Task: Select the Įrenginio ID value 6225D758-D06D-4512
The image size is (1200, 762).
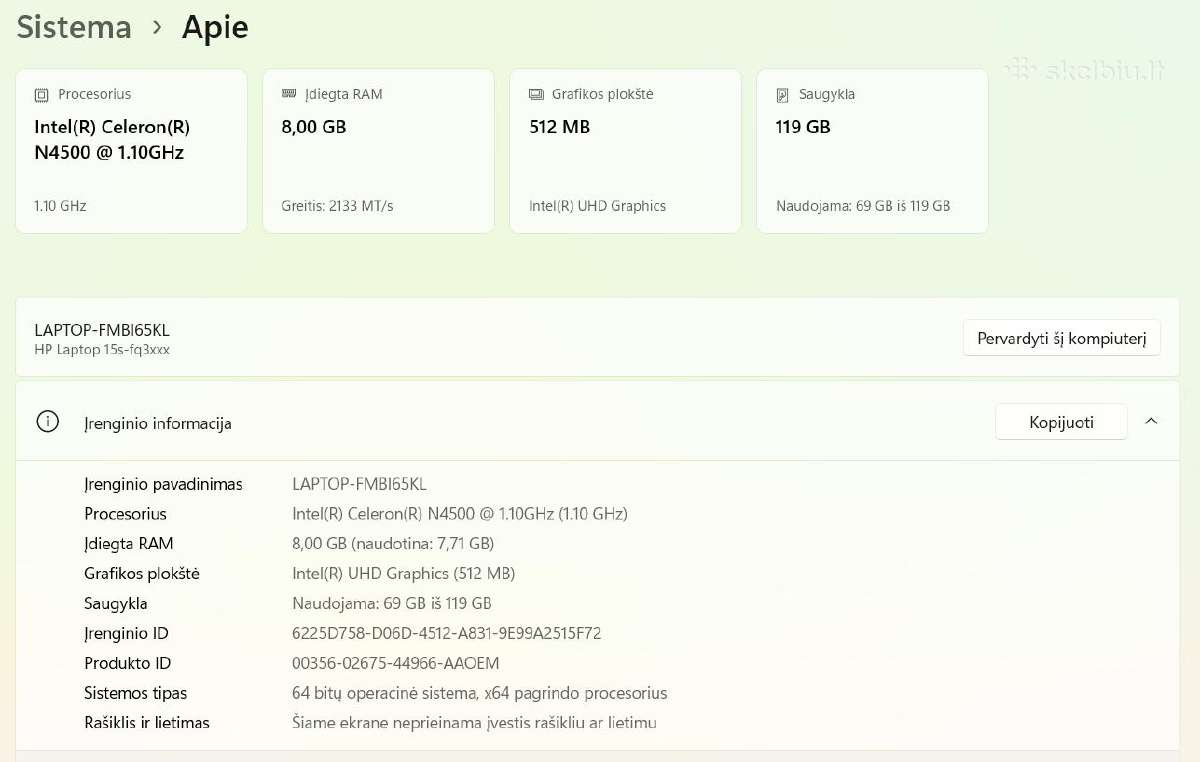Action: pyautogui.click(x=447, y=634)
